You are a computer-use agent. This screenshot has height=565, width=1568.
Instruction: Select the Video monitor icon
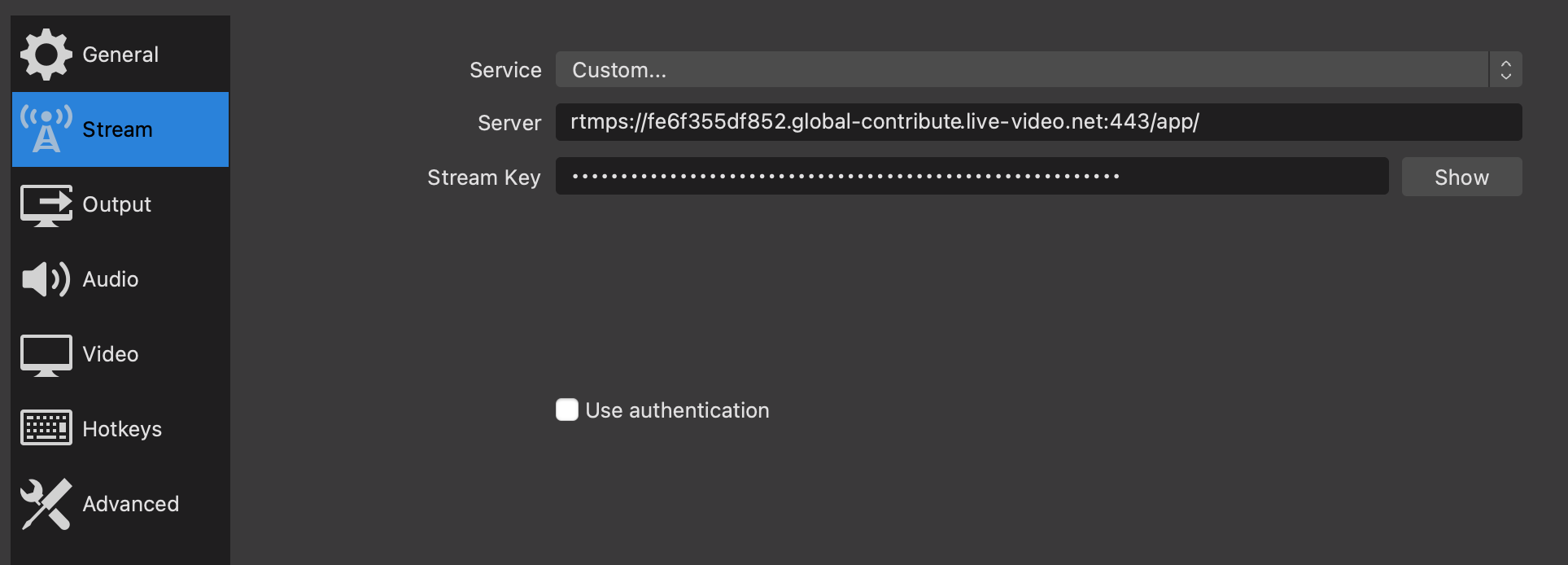coord(46,355)
